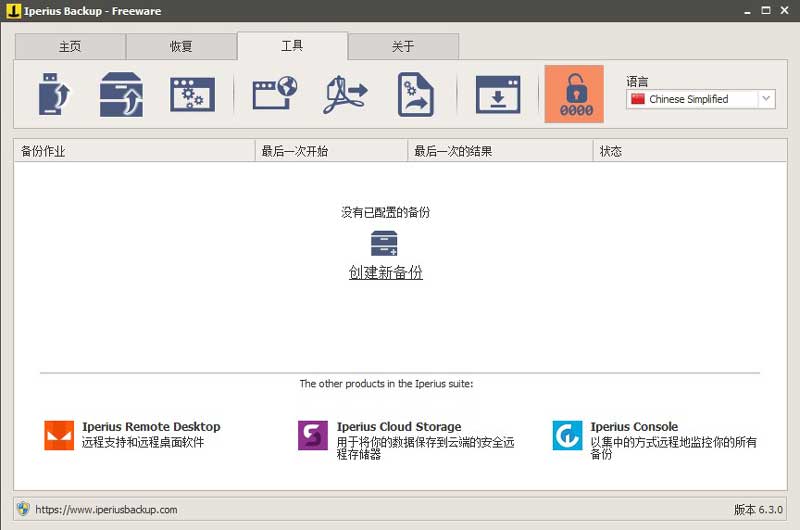Select the 工具 tab
The width and height of the screenshot is (800, 530).
[x=292, y=46]
